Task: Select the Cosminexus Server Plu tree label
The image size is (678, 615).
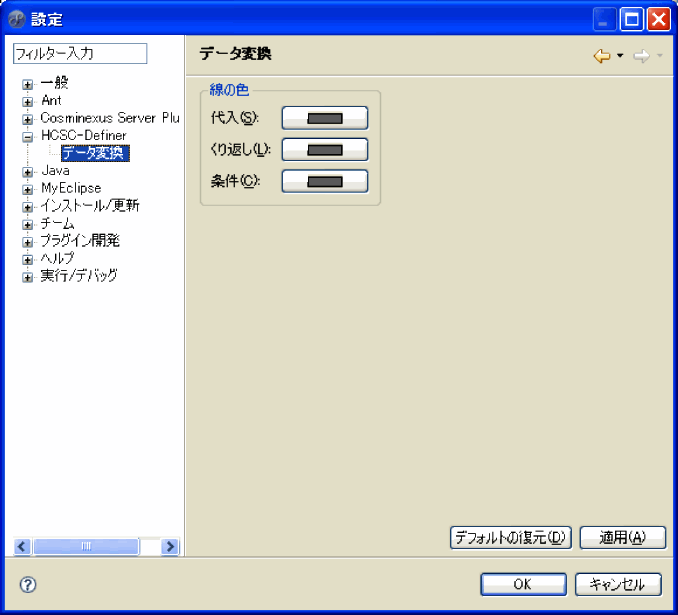Action: [110, 118]
